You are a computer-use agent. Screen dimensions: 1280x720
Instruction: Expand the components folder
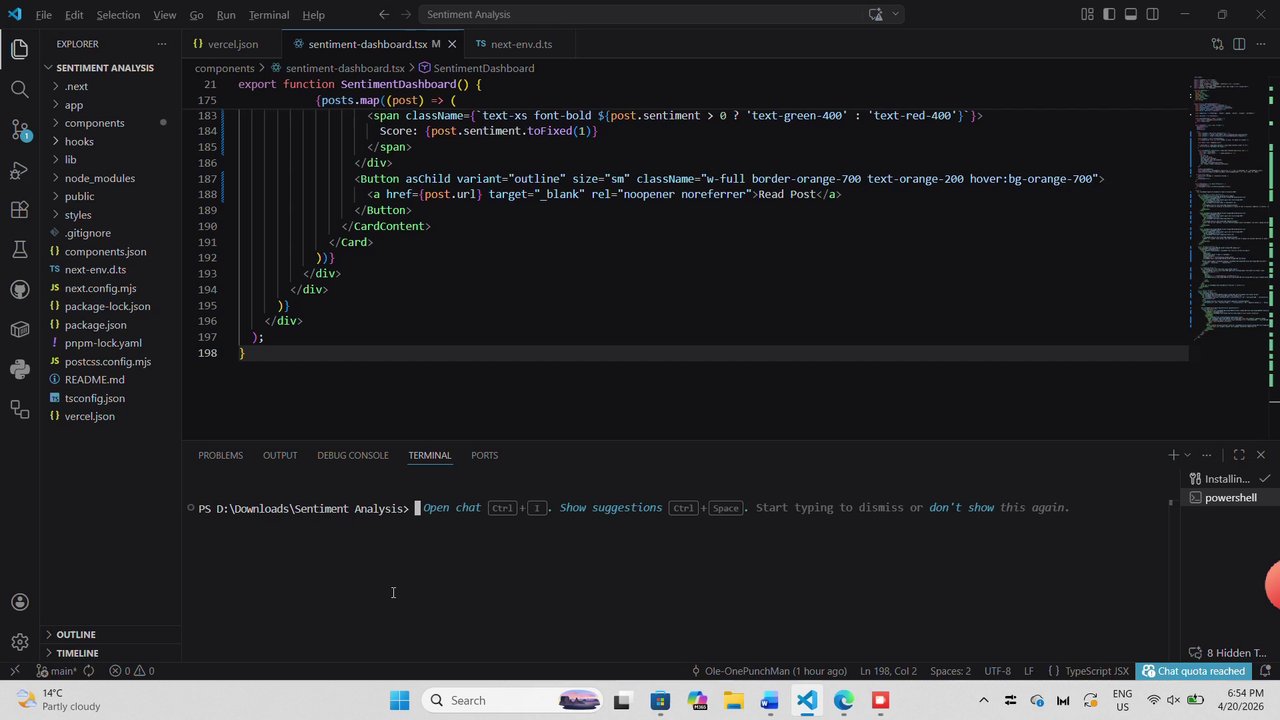coord(94,123)
